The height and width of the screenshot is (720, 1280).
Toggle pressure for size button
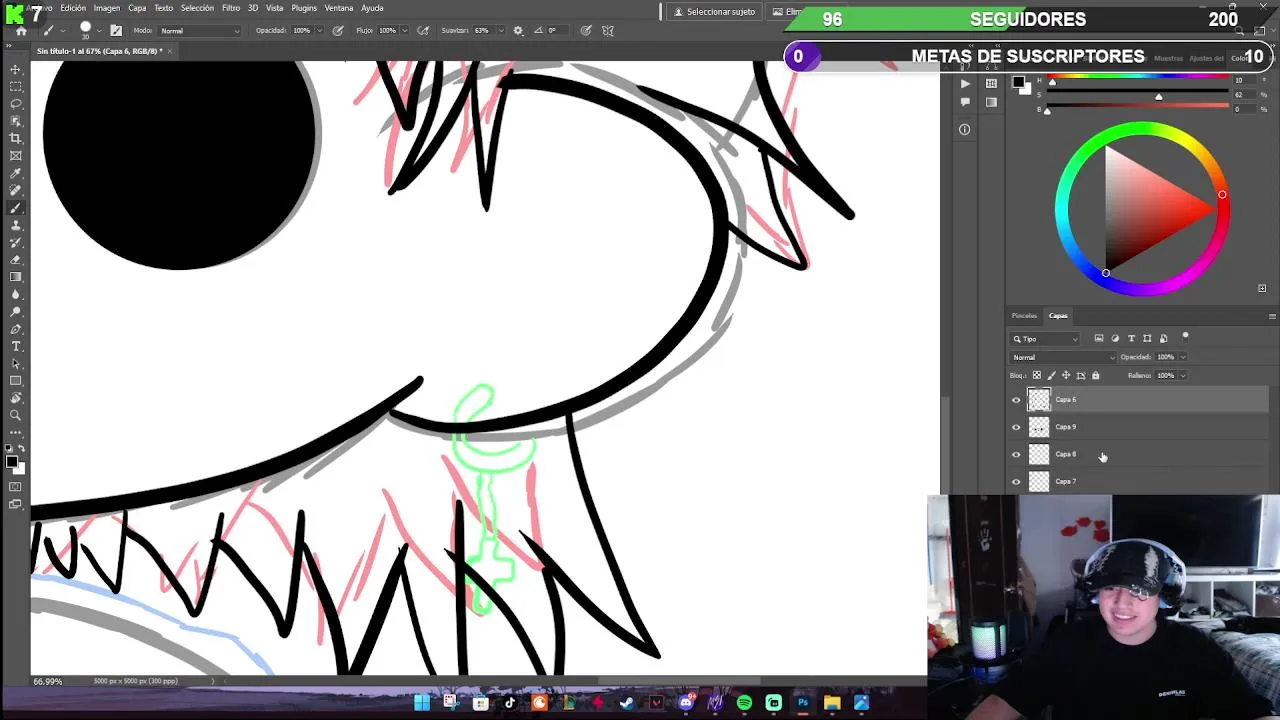click(586, 31)
